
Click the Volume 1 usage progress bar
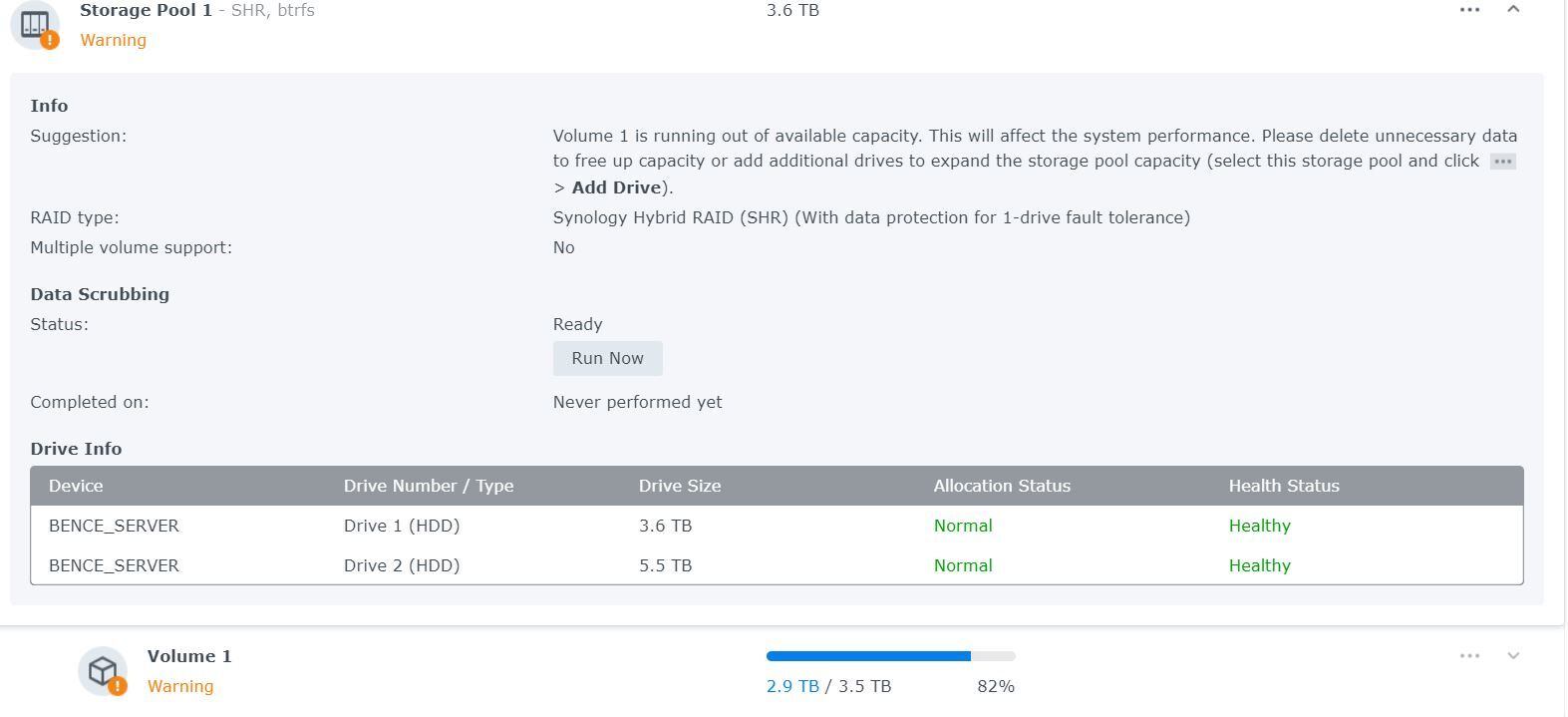pos(890,656)
